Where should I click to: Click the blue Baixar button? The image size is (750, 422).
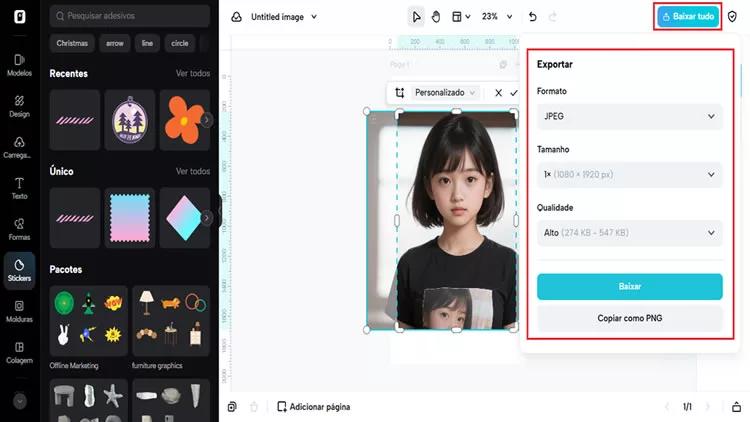(x=629, y=287)
